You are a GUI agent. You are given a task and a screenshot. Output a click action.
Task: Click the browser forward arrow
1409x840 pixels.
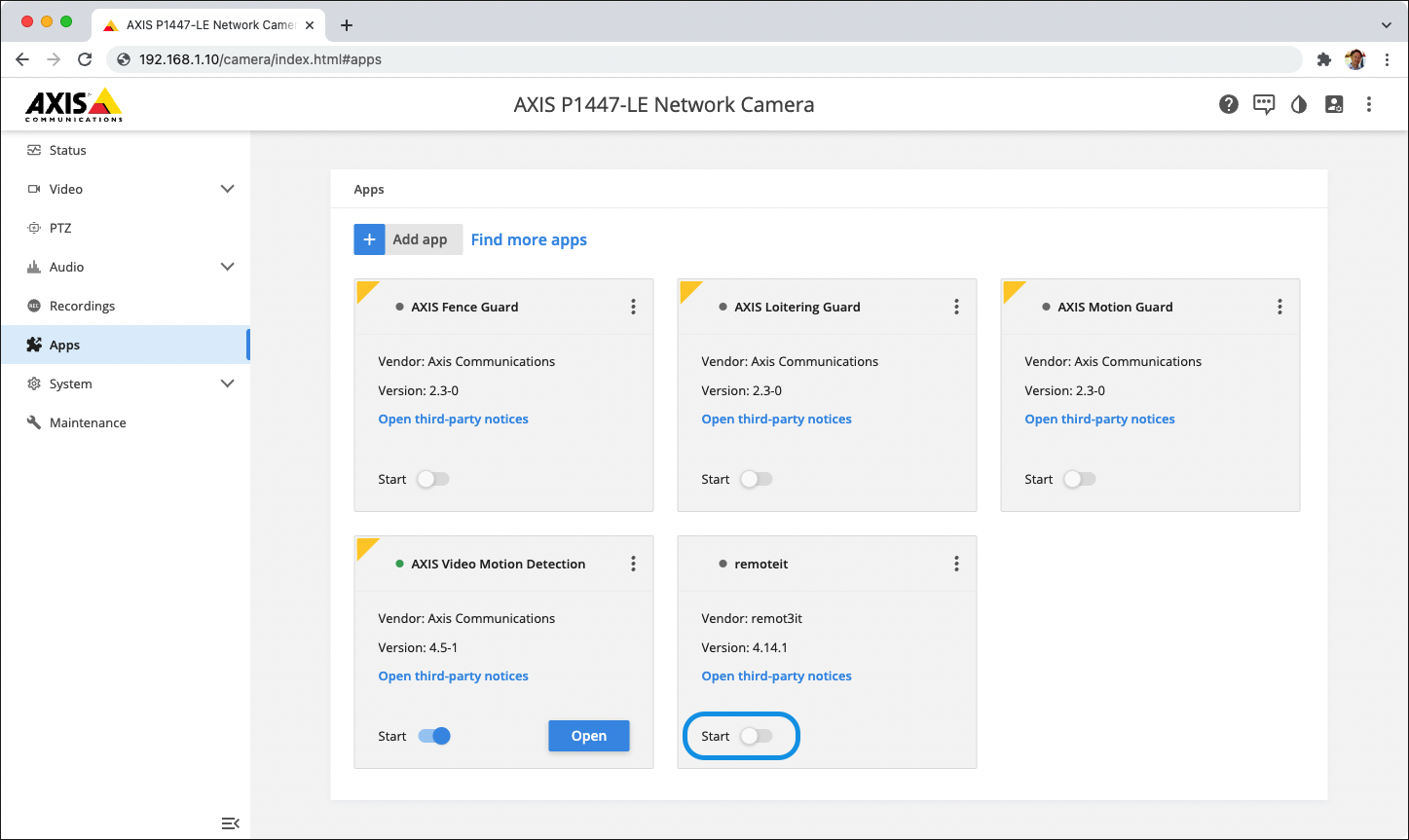pyautogui.click(x=54, y=59)
